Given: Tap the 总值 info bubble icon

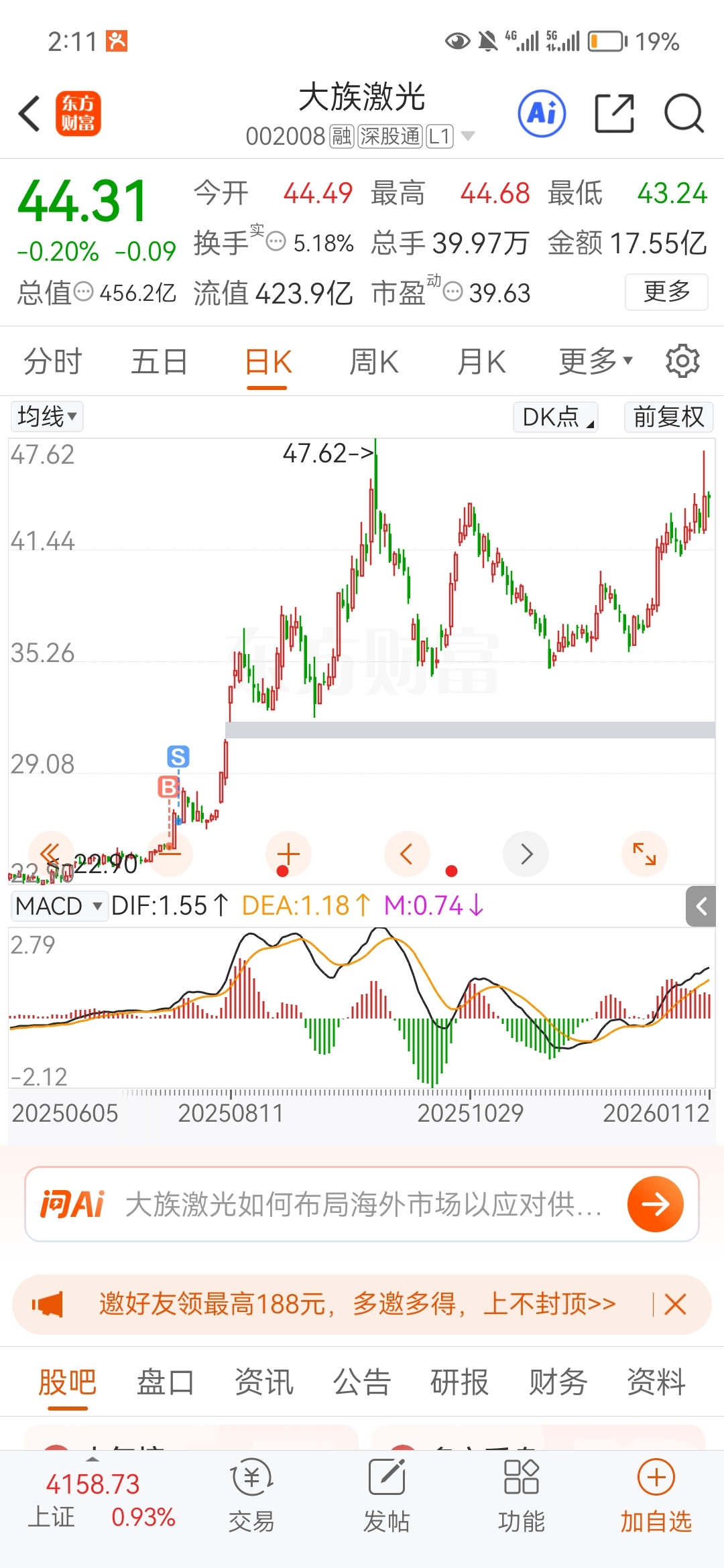Looking at the screenshot, I should click(83, 291).
